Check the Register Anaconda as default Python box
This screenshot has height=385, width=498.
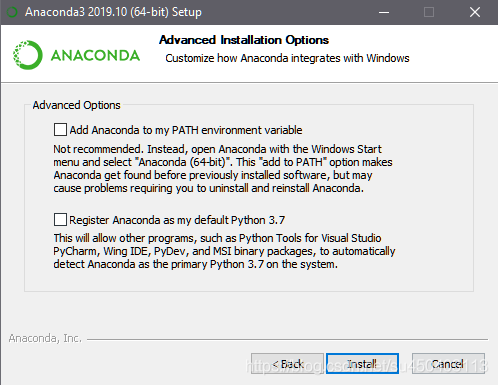(x=60, y=220)
